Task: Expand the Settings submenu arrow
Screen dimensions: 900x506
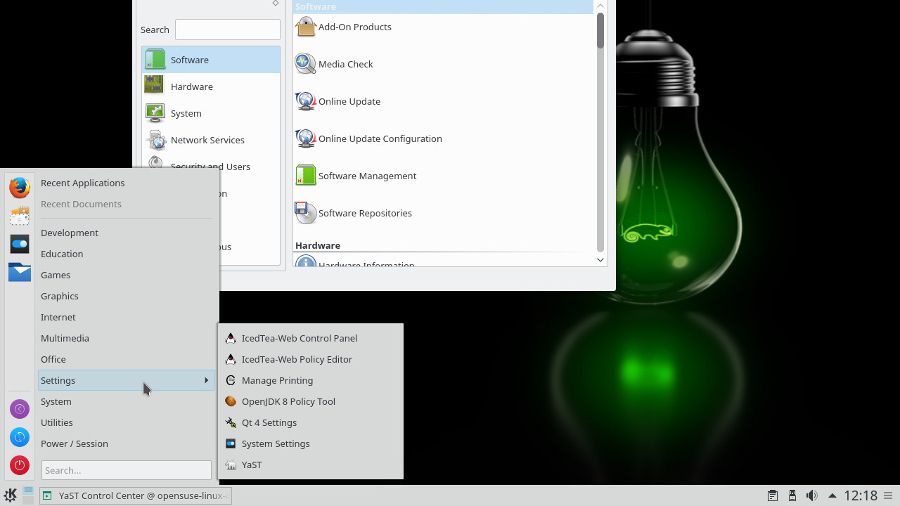Action: point(206,380)
